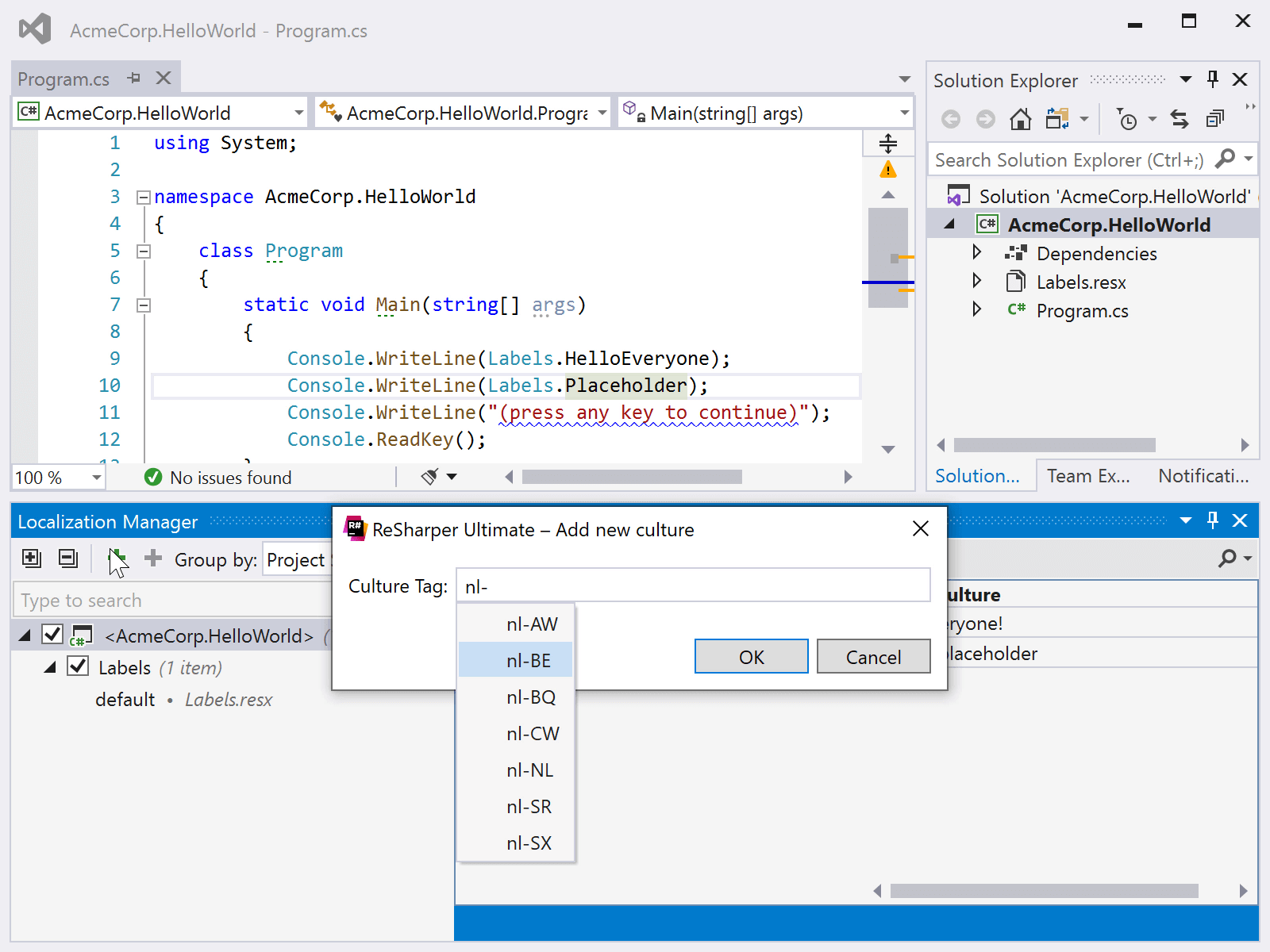Click the collapse all icon in Solution Explorer
The width and height of the screenshot is (1270, 952).
coord(1215,119)
